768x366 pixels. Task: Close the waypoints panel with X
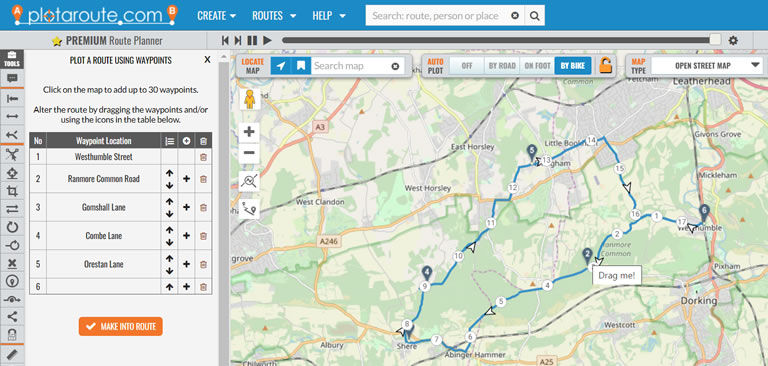click(x=207, y=60)
